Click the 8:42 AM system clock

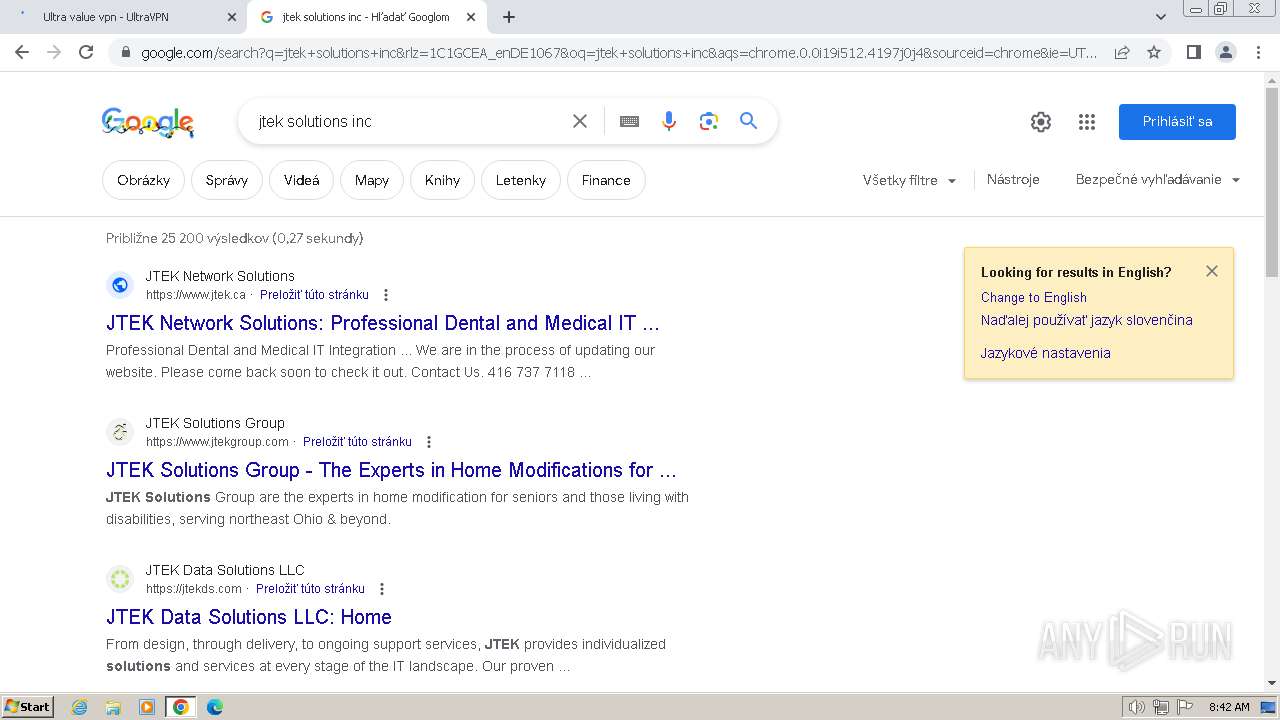pos(1229,707)
